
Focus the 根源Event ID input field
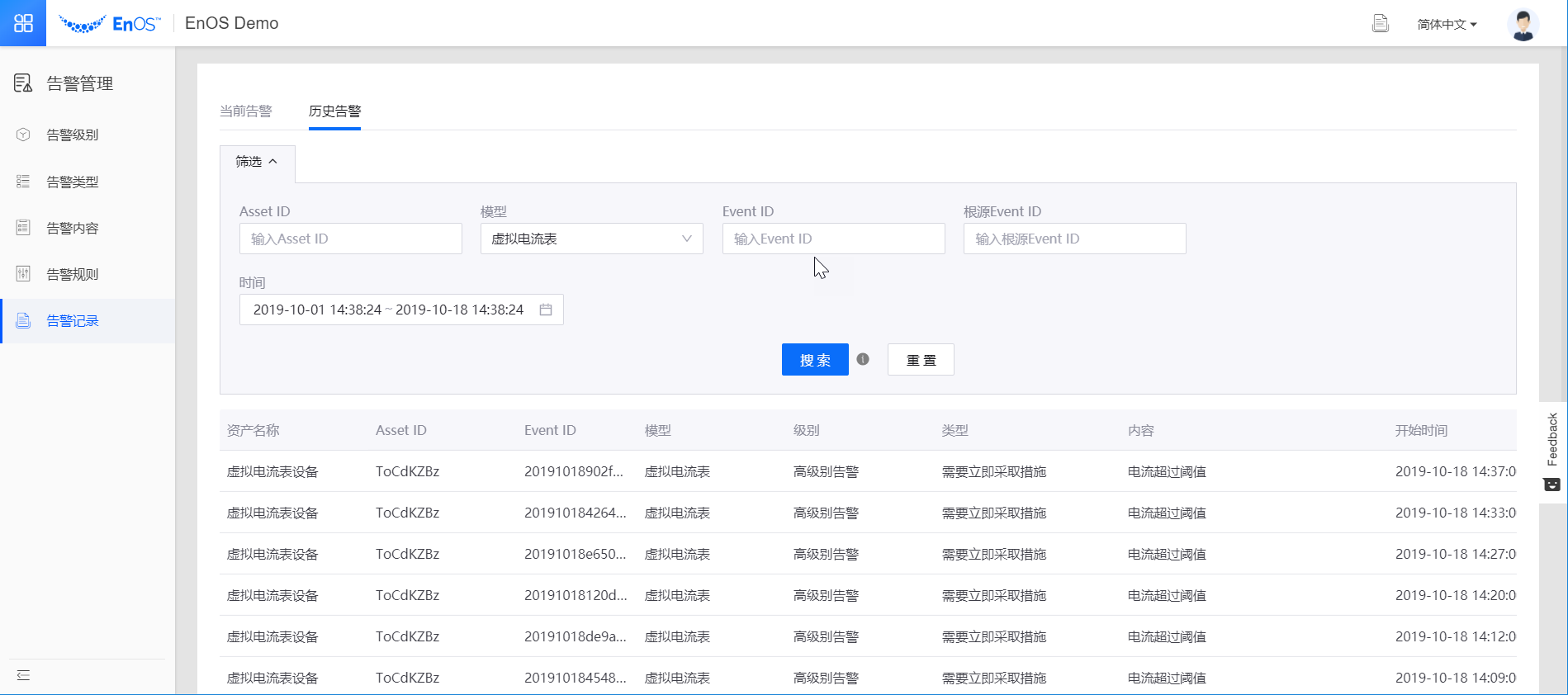[x=1075, y=239]
